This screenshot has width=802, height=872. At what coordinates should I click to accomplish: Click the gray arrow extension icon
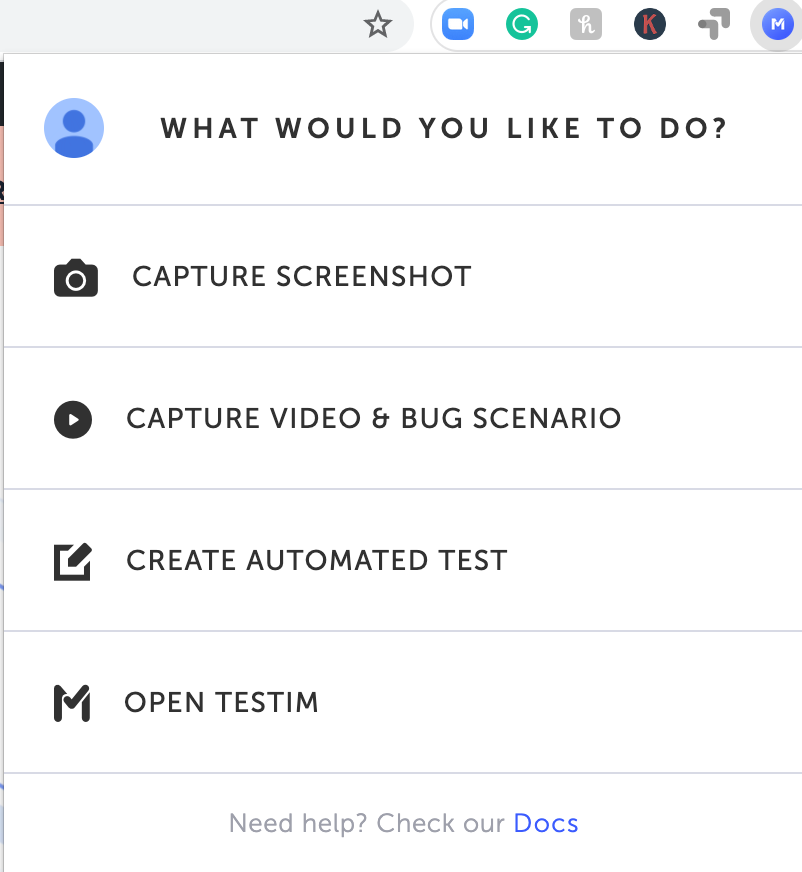coord(713,24)
